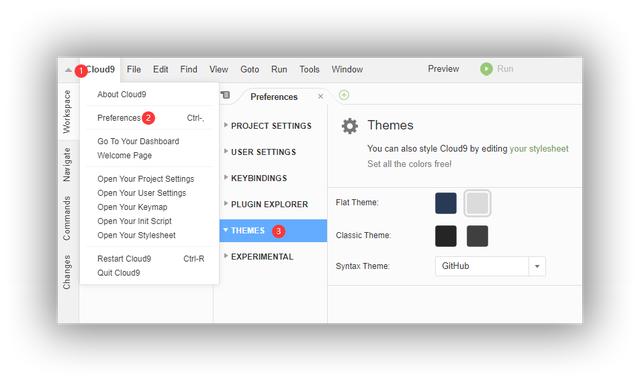Viewport: 640px width, 381px height.
Task: Open the Syntax Theme GitHub dropdown
Action: [x=490, y=266]
